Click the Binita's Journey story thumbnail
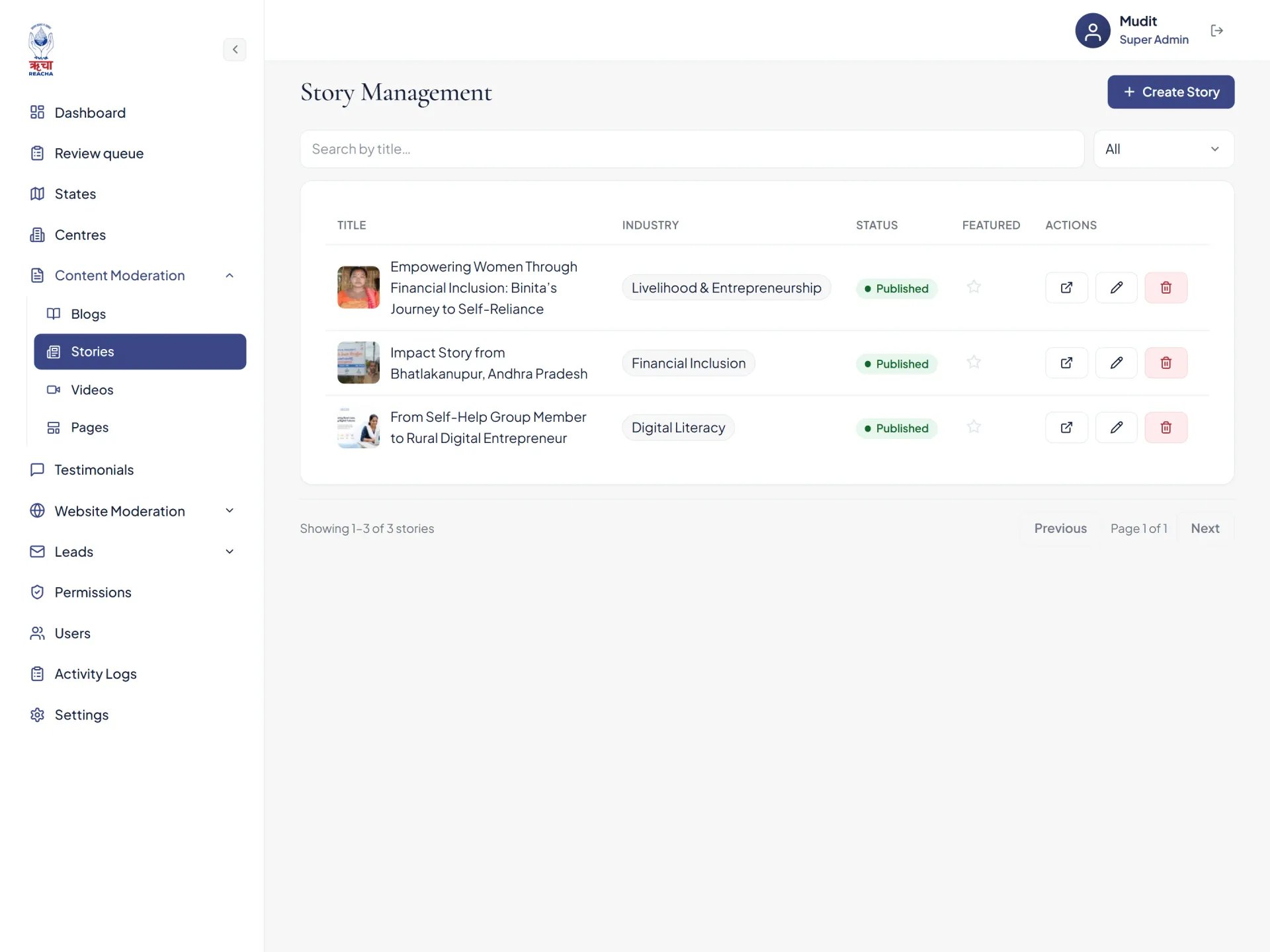 (359, 288)
